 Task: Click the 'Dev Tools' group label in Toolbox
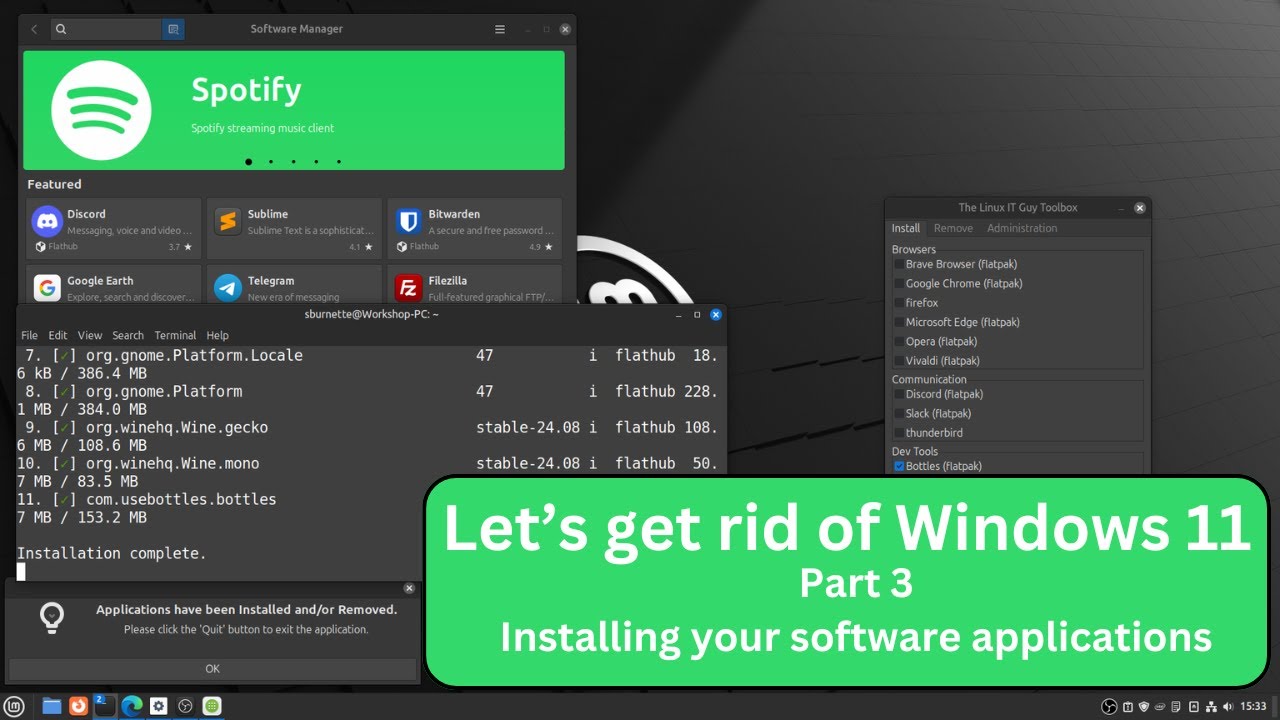pyautogui.click(x=915, y=451)
